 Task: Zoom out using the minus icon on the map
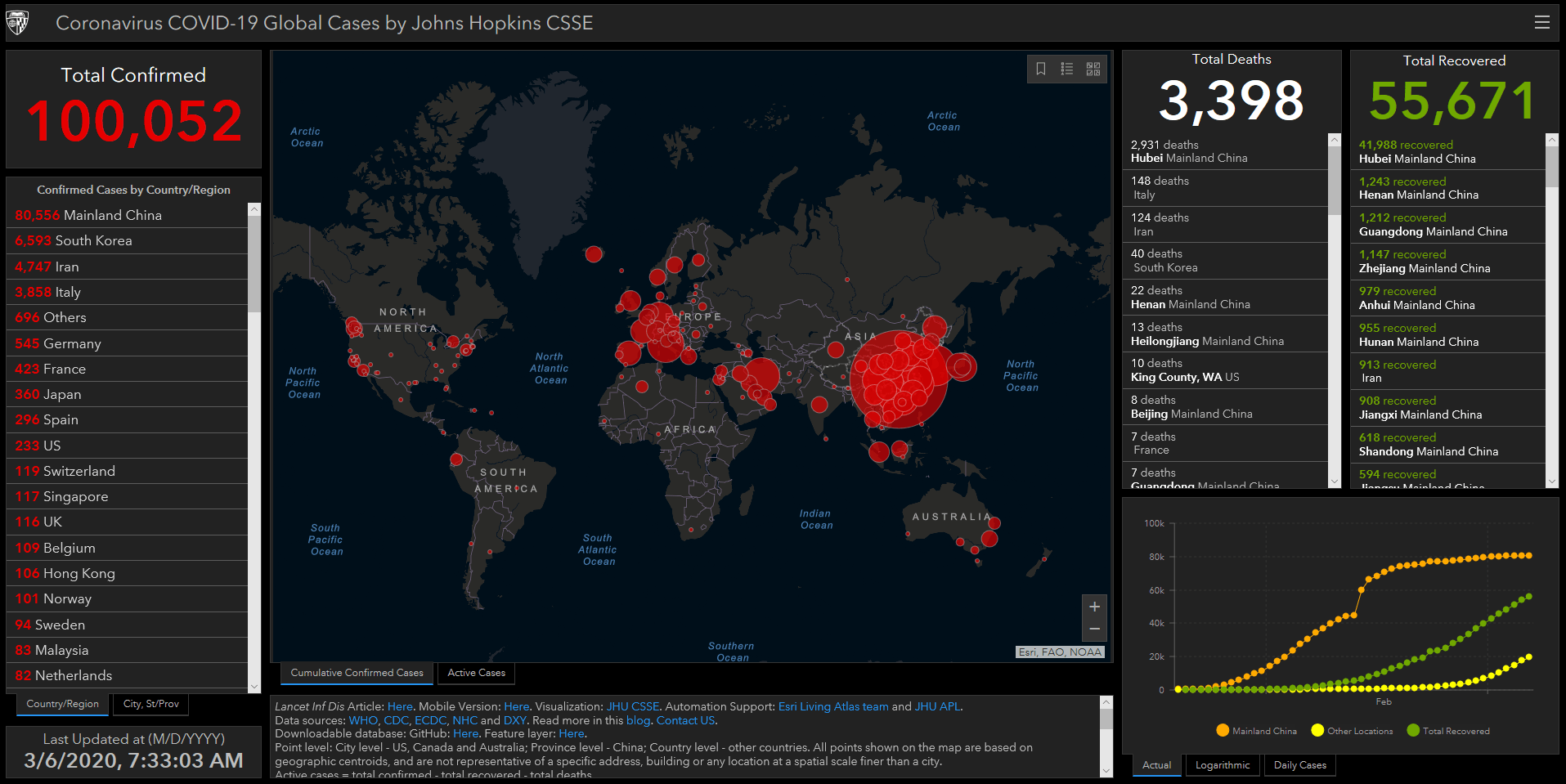tap(1094, 629)
